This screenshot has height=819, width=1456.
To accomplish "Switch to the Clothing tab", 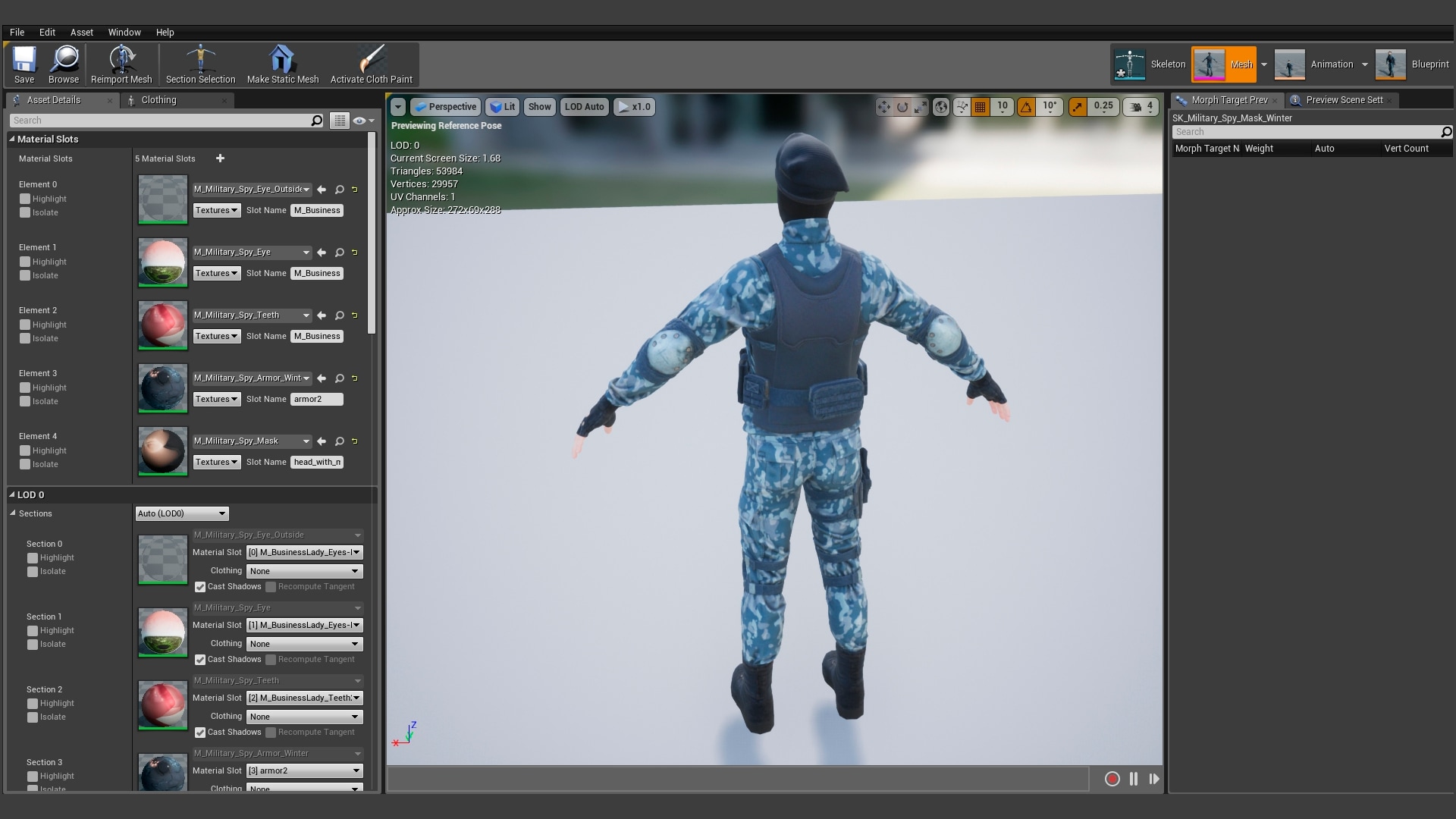I will (x=159, y=99).
